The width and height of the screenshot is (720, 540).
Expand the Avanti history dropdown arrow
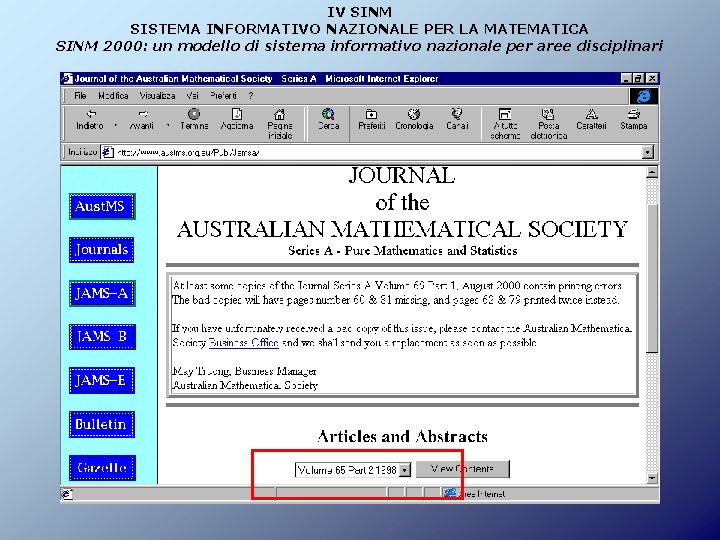[x=168, y=125]
